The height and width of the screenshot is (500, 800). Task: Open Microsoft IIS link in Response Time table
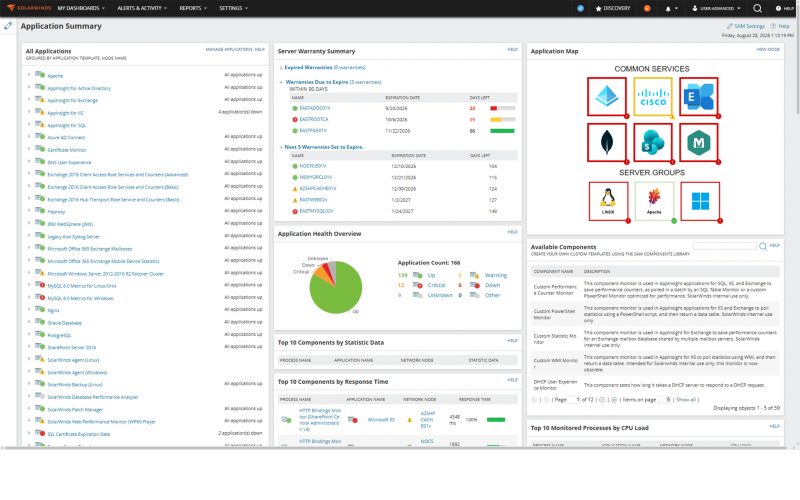coord(381,420)
